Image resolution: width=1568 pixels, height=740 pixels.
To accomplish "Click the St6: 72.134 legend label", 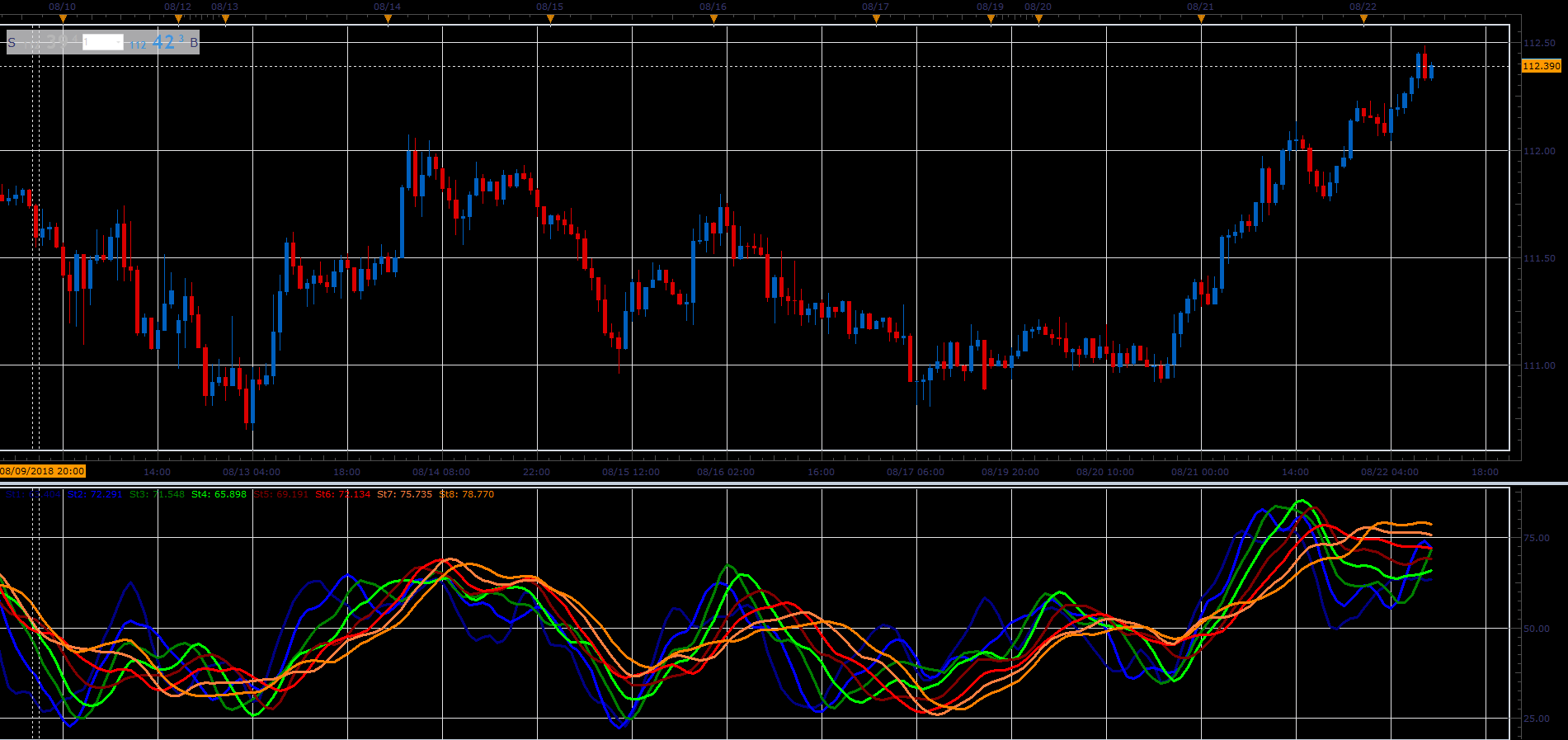I will point(343,494).
